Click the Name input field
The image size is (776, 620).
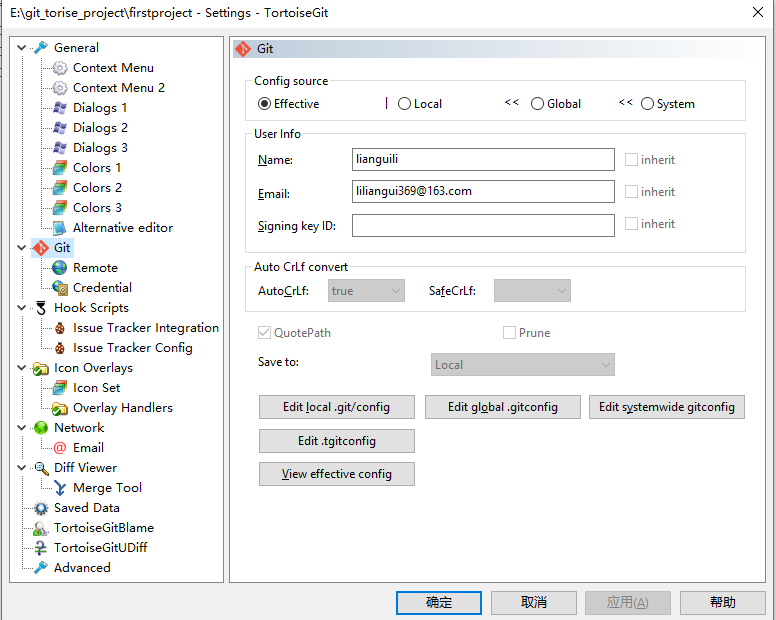484,159
